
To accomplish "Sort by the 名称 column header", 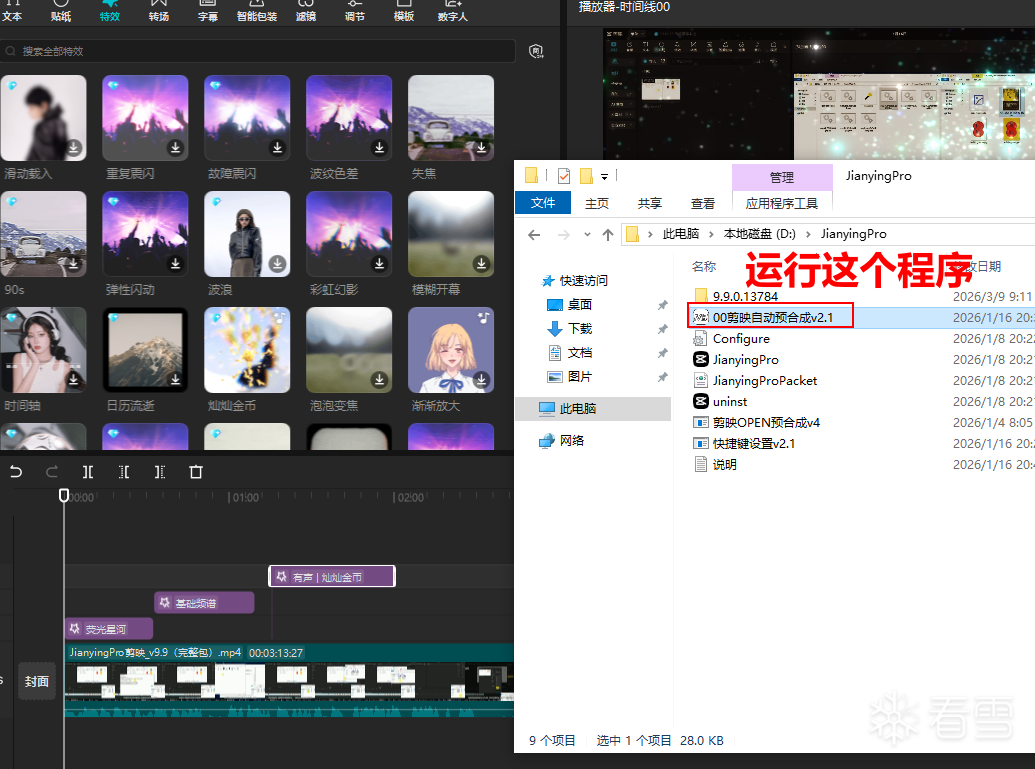I will click(x=704, y=266).
